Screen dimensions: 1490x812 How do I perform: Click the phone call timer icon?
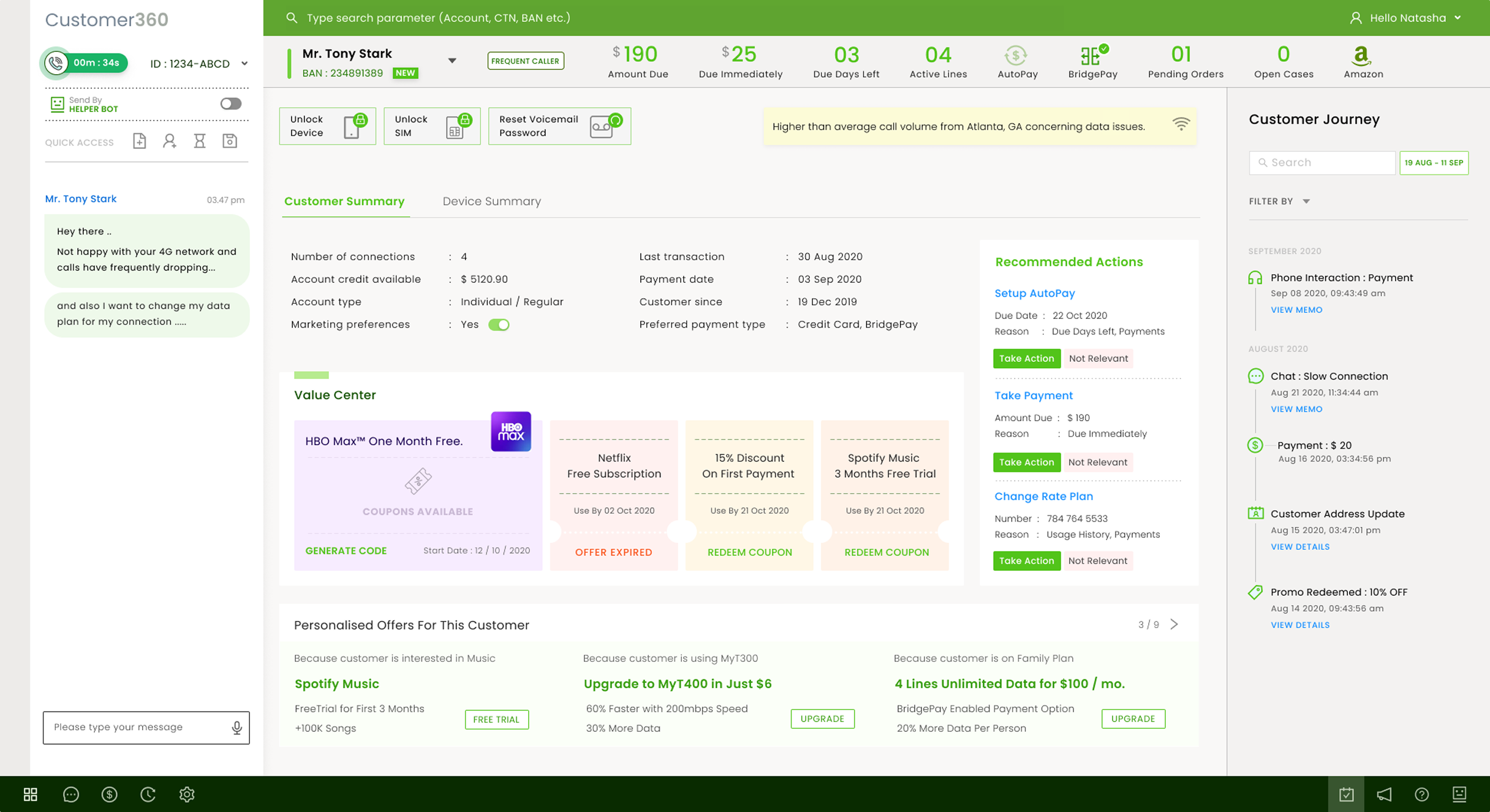click(x=56, y=63)
